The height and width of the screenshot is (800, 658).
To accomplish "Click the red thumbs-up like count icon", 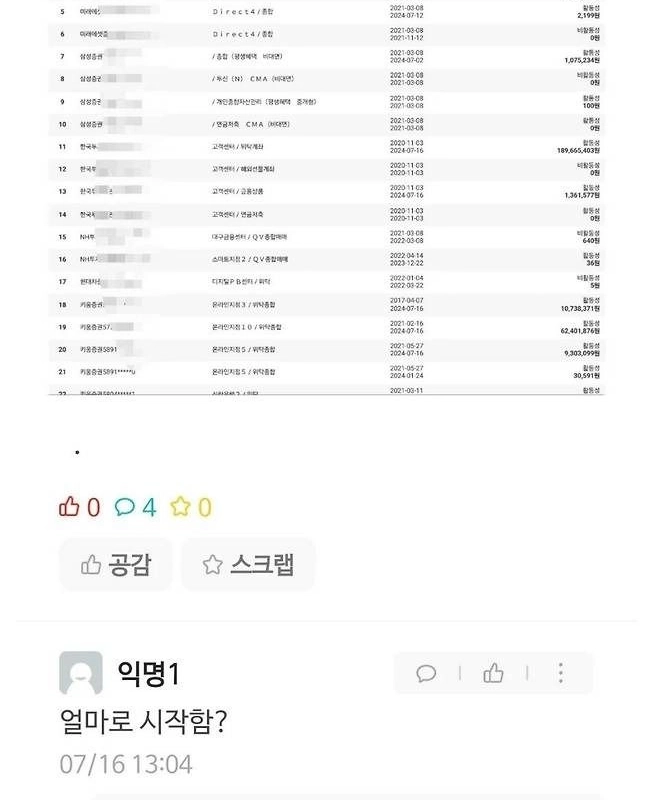I will [x=69, y=507].
